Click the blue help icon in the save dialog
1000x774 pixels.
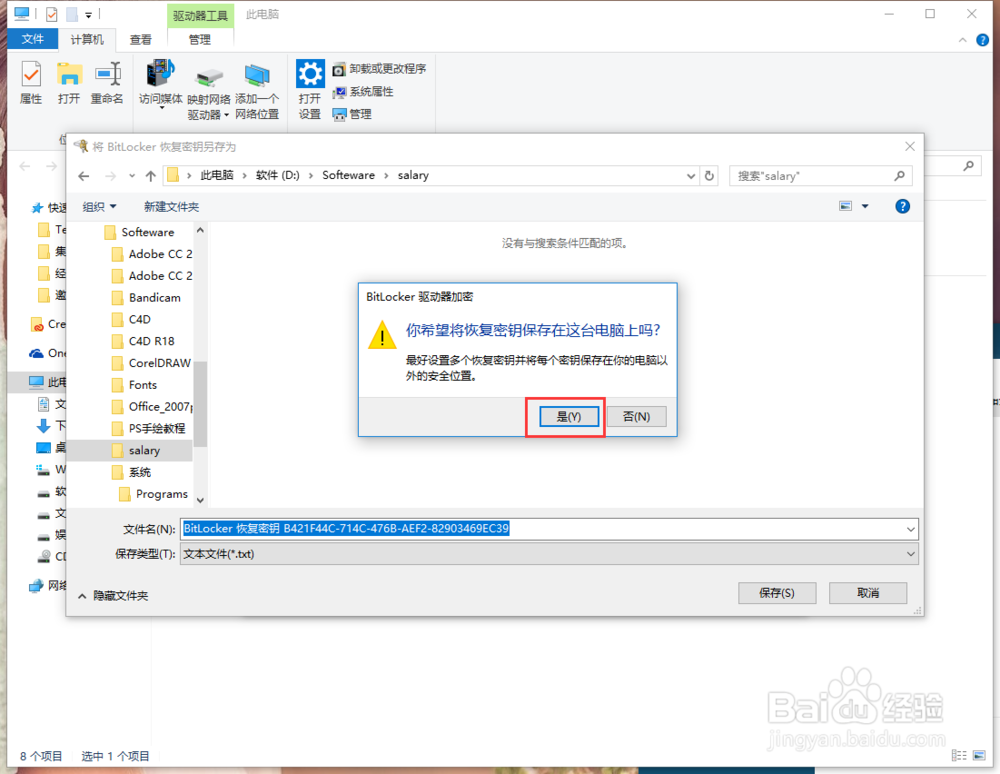(902, 206)
